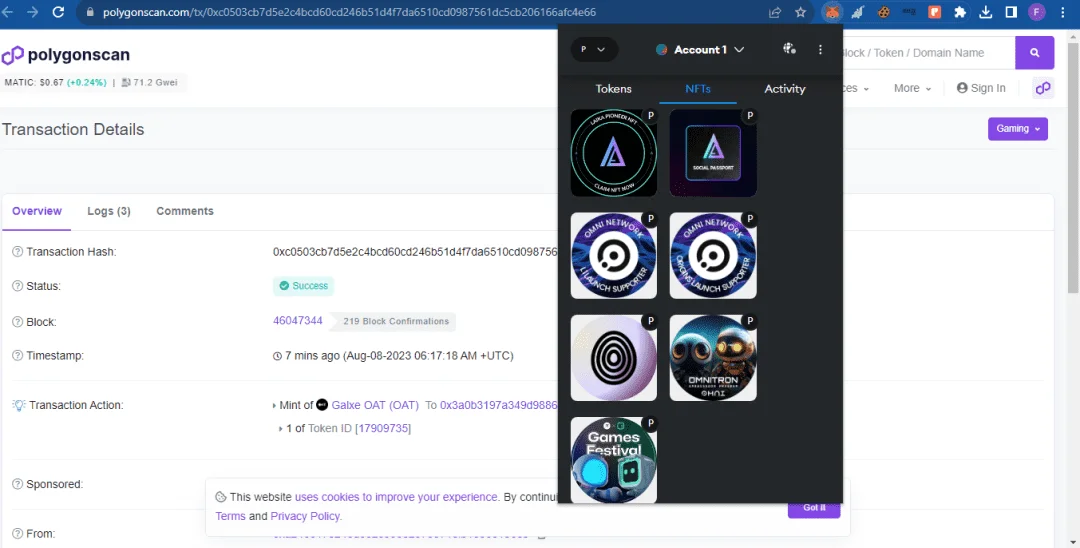
Task: Click the orange extension icon in toolbar
Action: (934, 12)
